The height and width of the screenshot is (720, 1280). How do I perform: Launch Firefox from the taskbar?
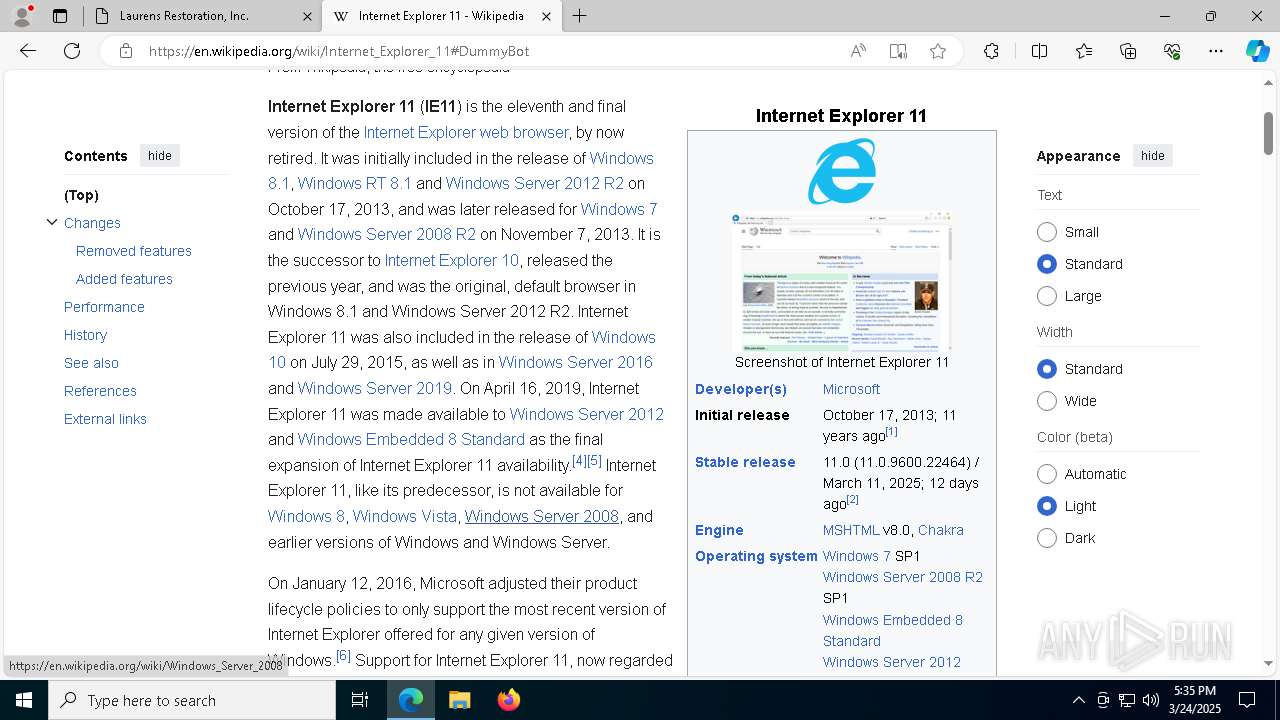click(x=508, y=700)
